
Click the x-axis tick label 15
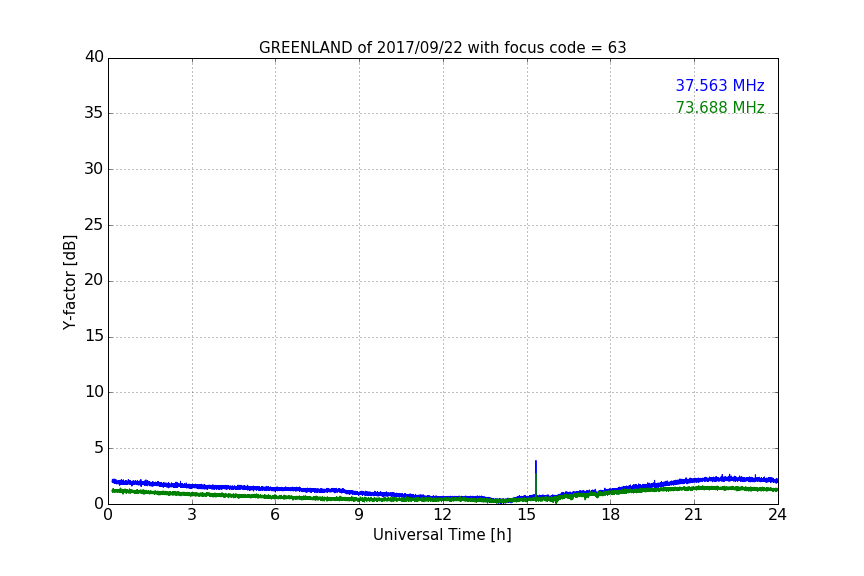[527, 515]
